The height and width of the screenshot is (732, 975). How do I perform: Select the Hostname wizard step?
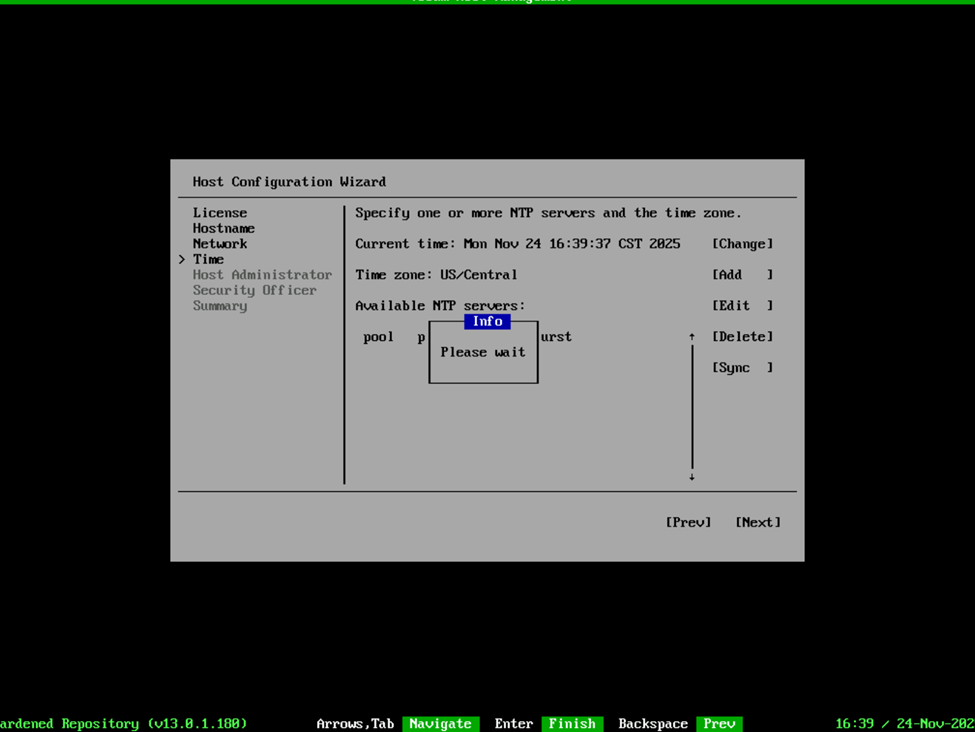[224, 228]
